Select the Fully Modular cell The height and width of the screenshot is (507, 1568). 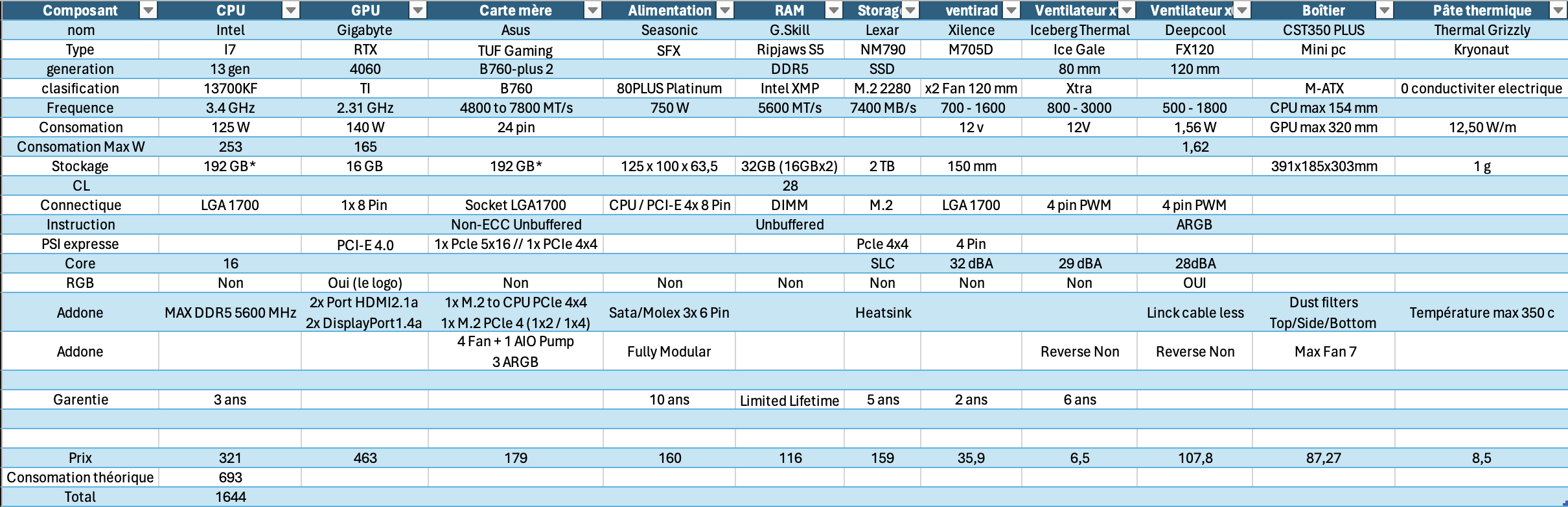click(x=669, y=351)
